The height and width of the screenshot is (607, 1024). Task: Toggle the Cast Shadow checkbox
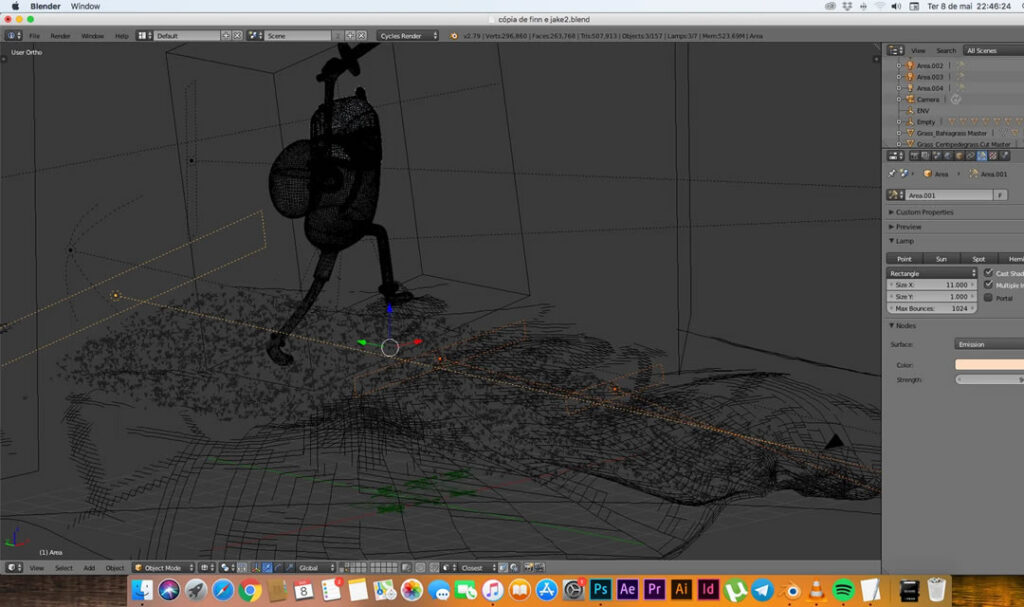coord(989,273)
